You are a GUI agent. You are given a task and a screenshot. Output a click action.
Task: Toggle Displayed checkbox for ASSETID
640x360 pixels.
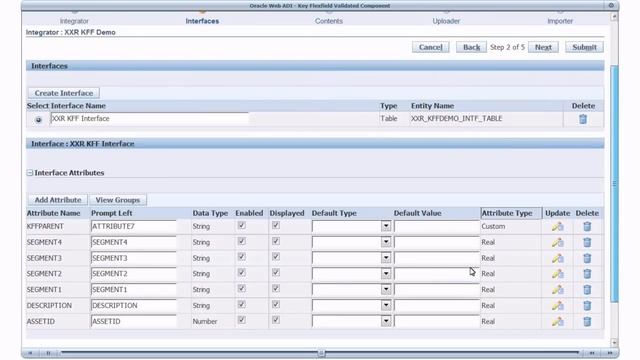pos(276,320)
